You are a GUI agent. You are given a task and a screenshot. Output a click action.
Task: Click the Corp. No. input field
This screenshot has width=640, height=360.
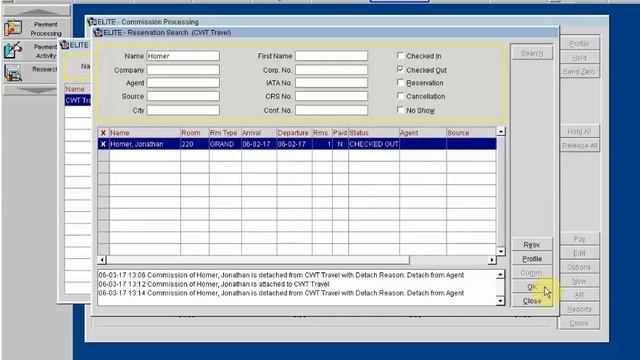(x=331, y=70)
